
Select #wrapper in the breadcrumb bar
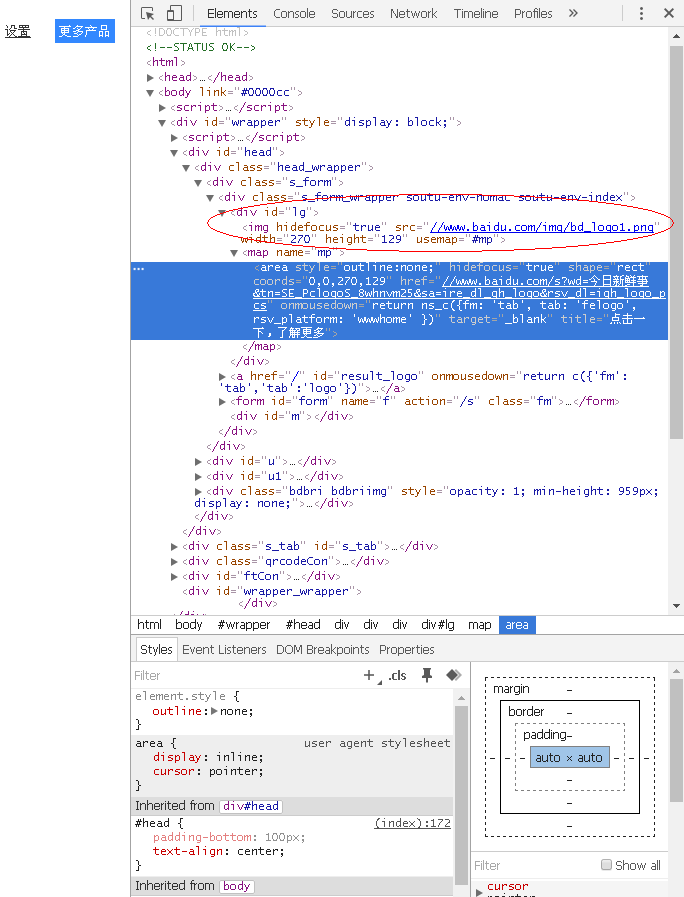tap(244, 625)
